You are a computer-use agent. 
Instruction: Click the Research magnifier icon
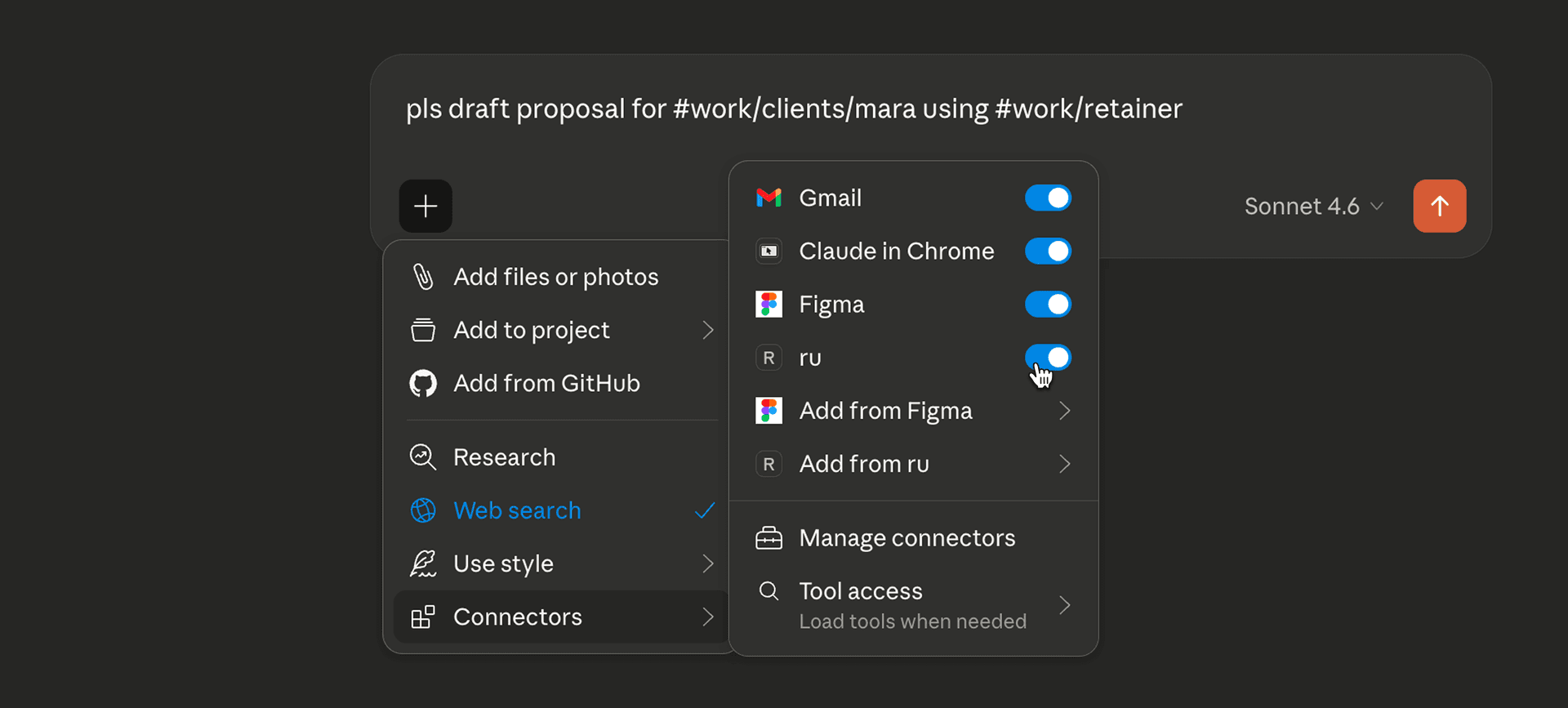coord(423,457)
